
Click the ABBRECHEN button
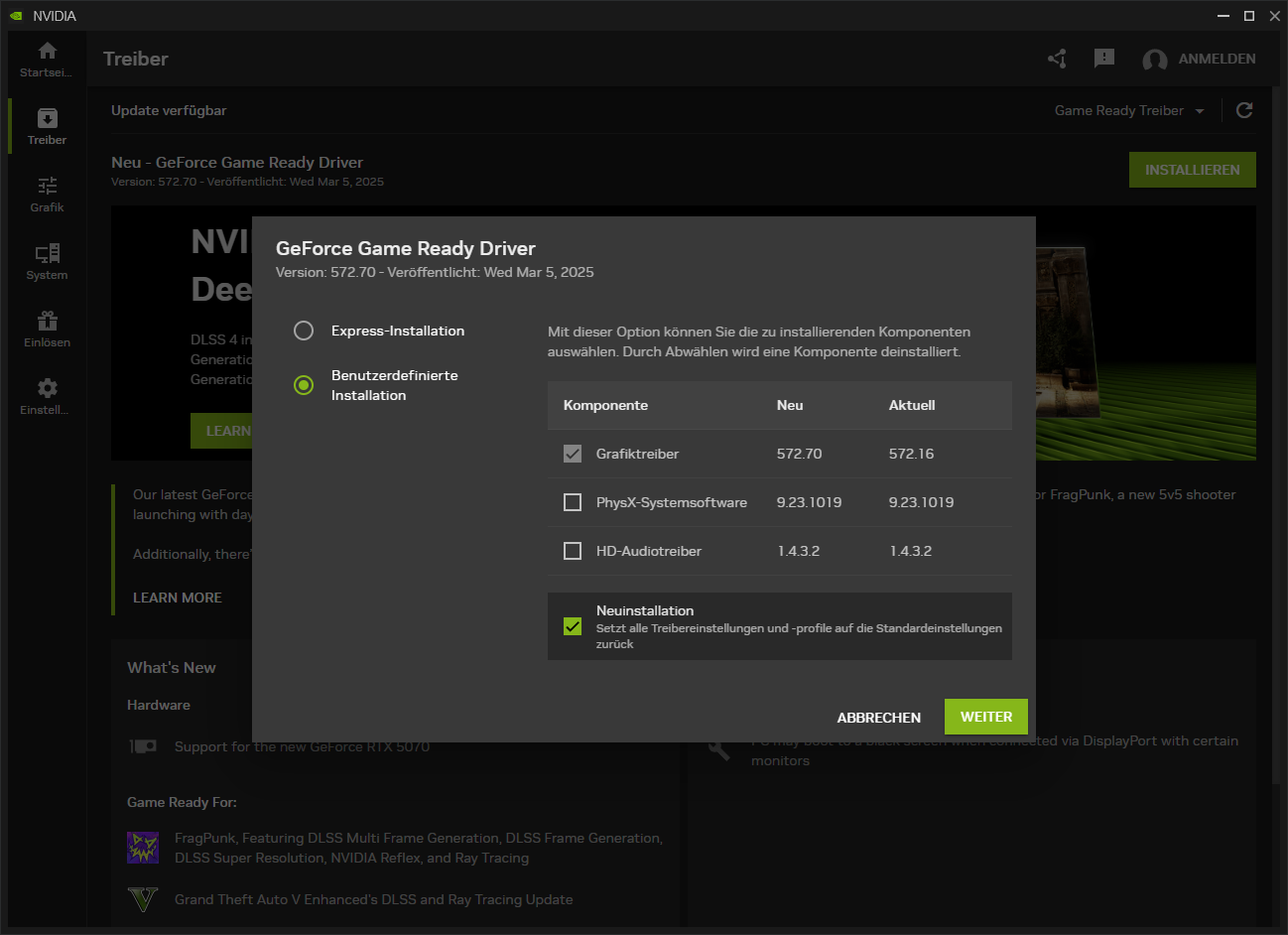[879, 718]
